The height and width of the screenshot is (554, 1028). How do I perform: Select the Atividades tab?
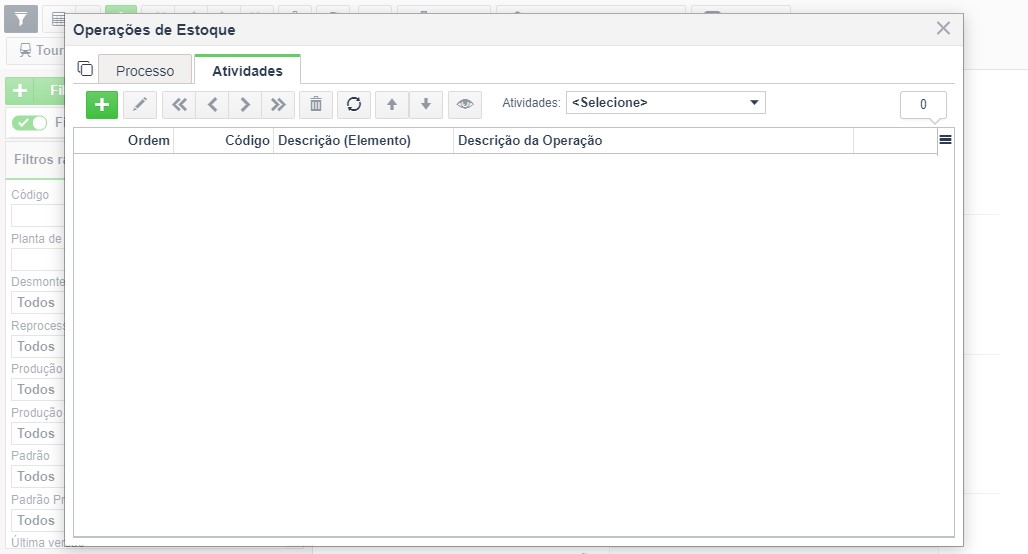click(247, 70)
